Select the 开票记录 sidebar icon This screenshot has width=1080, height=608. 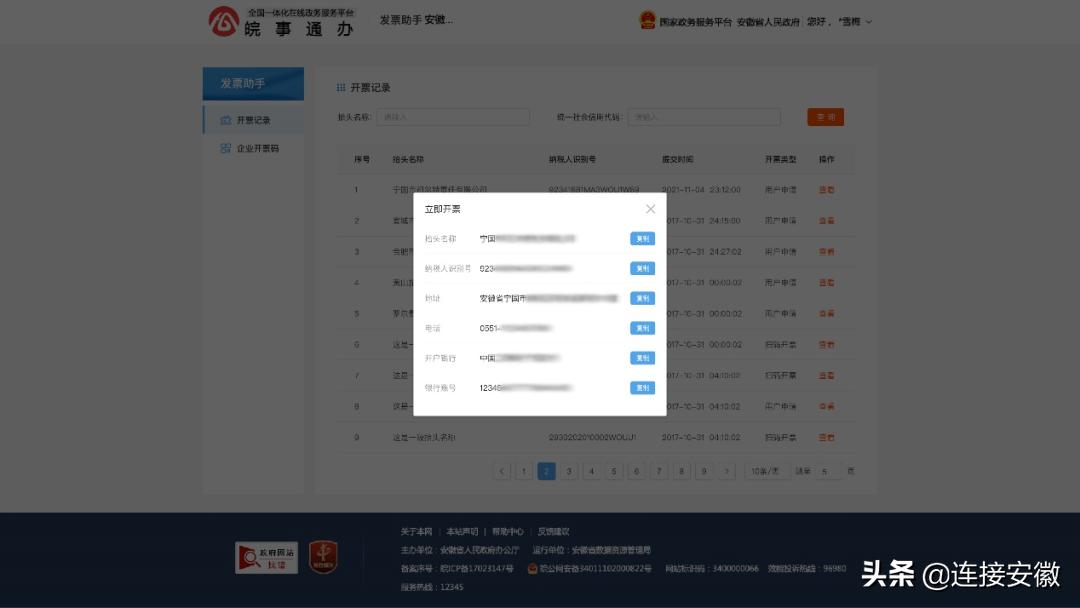tap(225, 118)
